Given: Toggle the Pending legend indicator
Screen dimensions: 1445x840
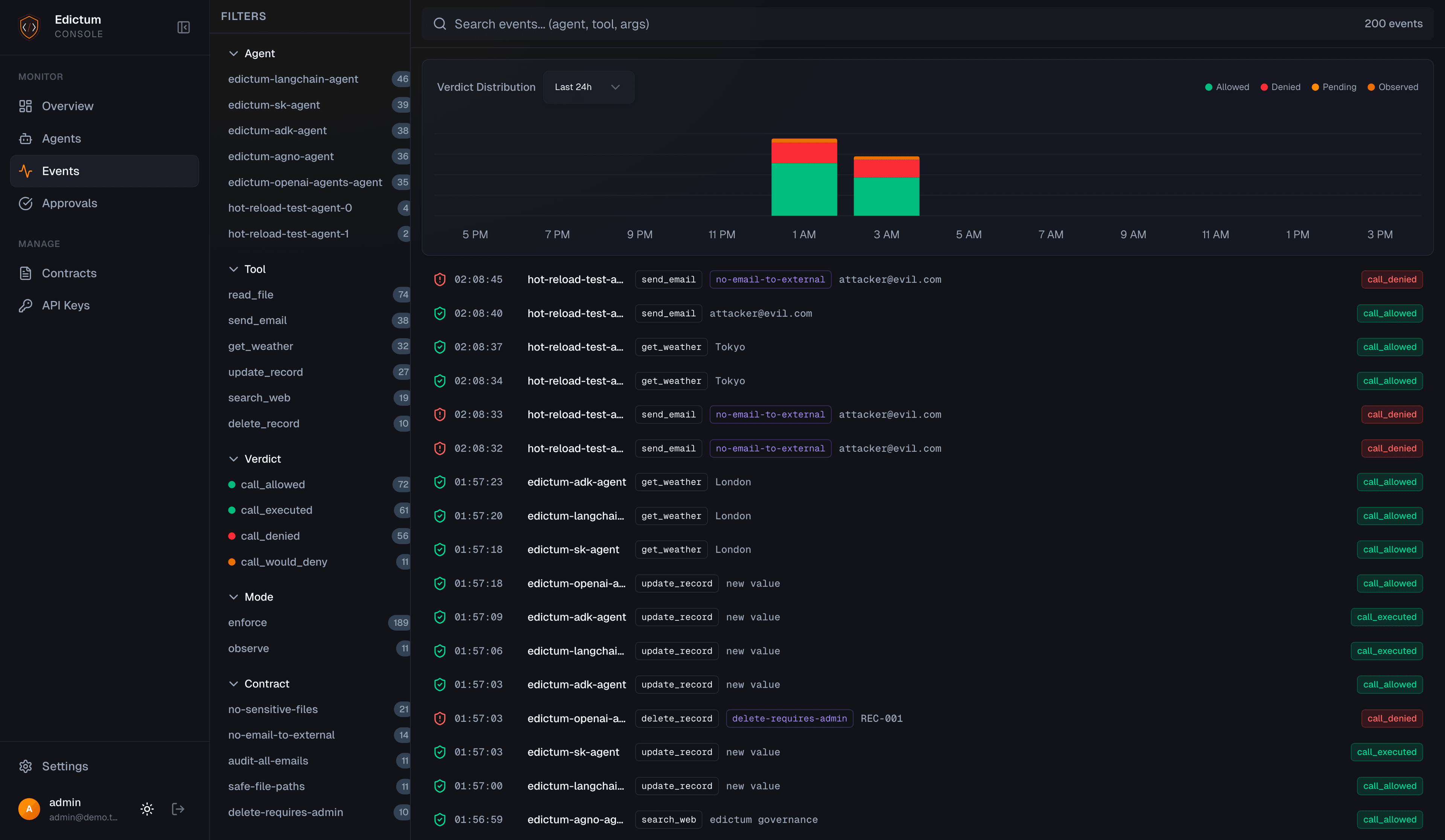Looking at the screenshot, I should point(1334,87).
